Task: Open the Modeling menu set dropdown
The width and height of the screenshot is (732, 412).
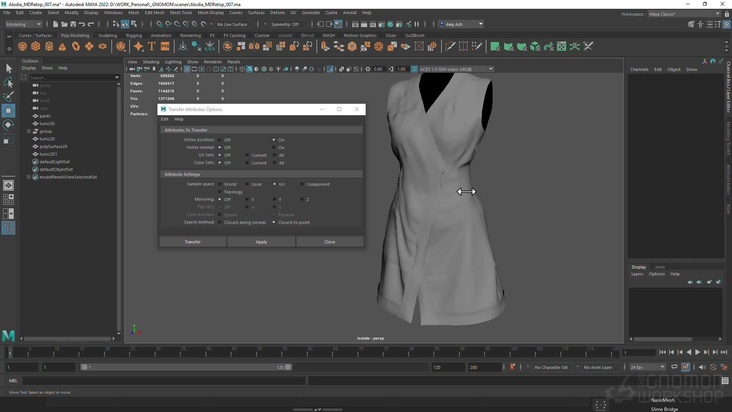Action: [23, 24]
